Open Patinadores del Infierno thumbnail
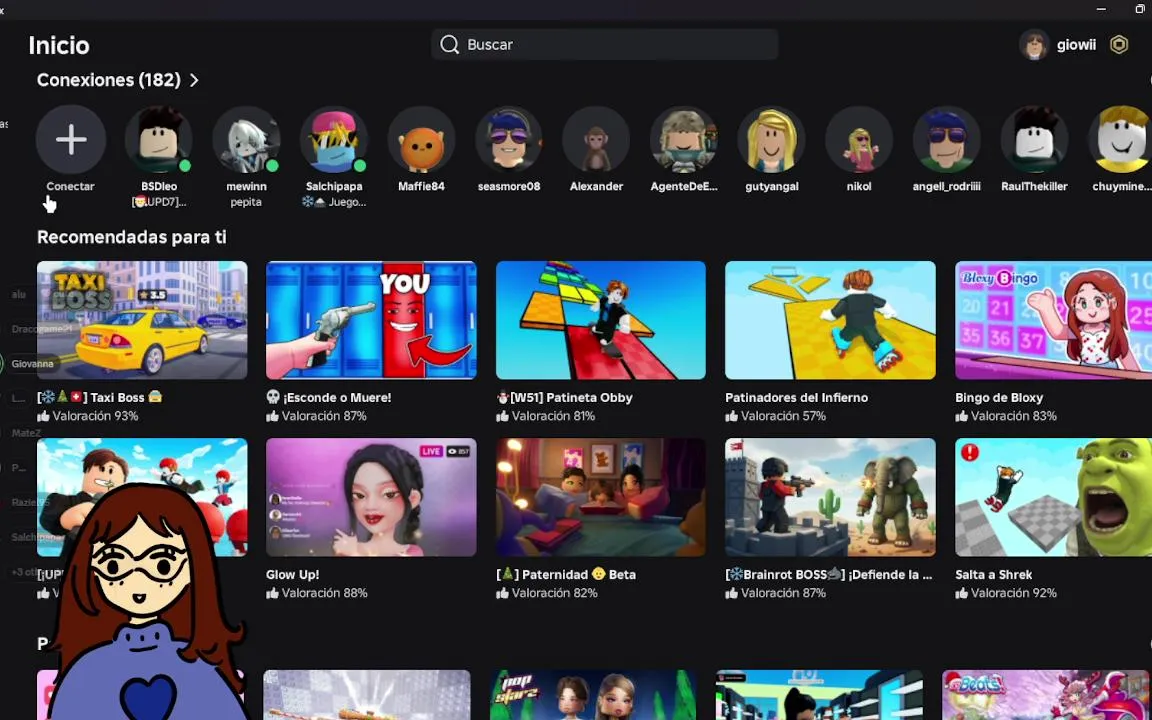Viewport: 1152px width, 720px height. (830, 320)
